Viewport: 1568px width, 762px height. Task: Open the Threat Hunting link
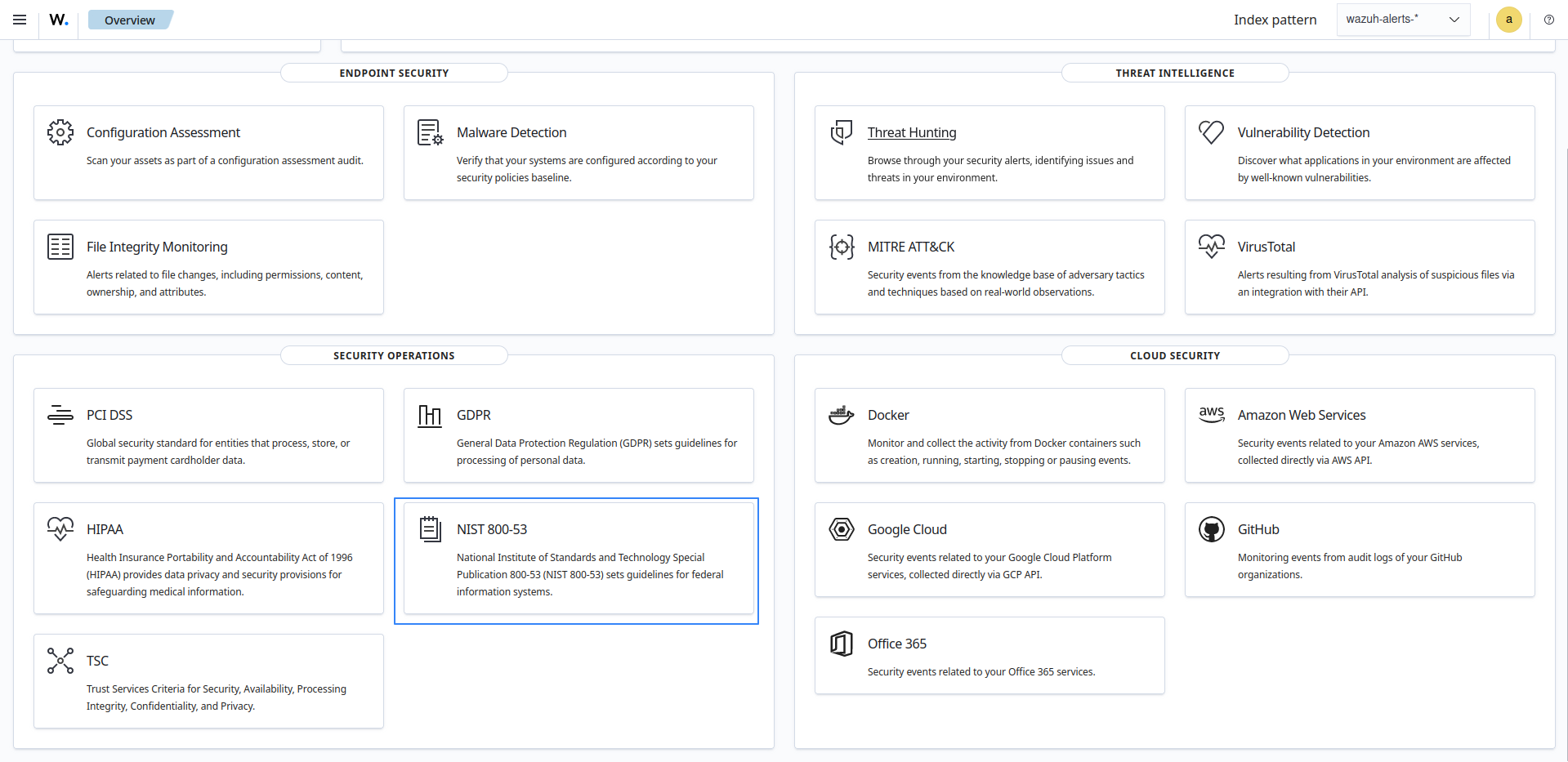(x=911, y=132)
